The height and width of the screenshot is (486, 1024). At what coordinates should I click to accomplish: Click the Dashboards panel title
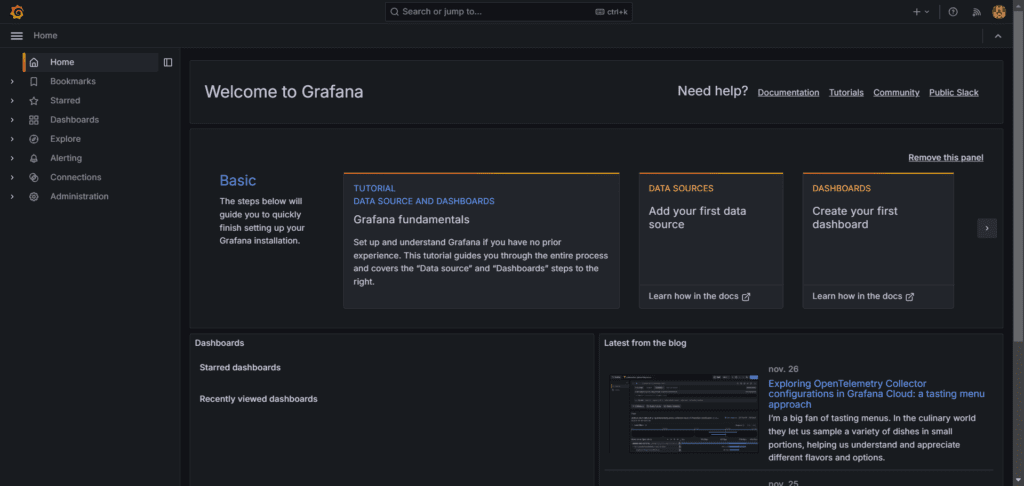click(219, 343)
